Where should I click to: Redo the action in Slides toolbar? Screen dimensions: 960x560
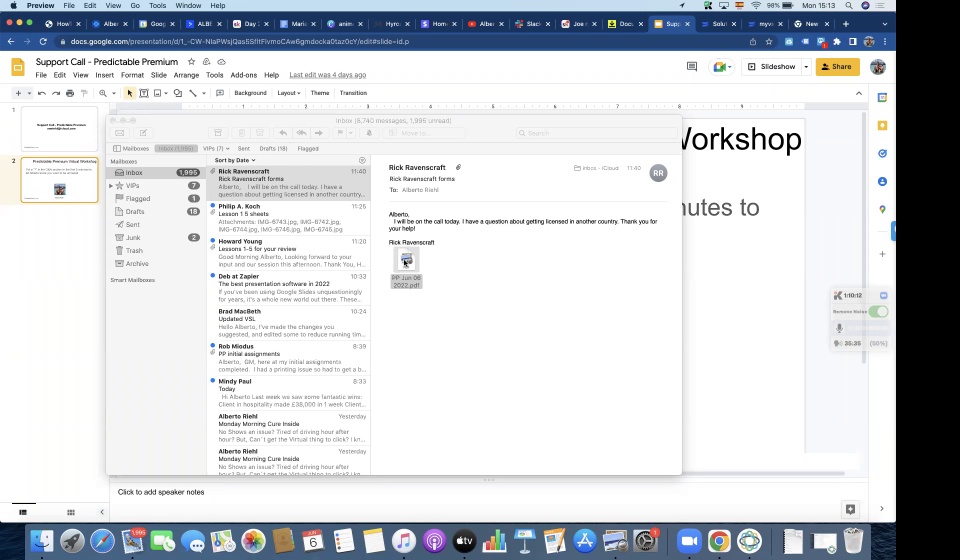click(x=56, y=93)
